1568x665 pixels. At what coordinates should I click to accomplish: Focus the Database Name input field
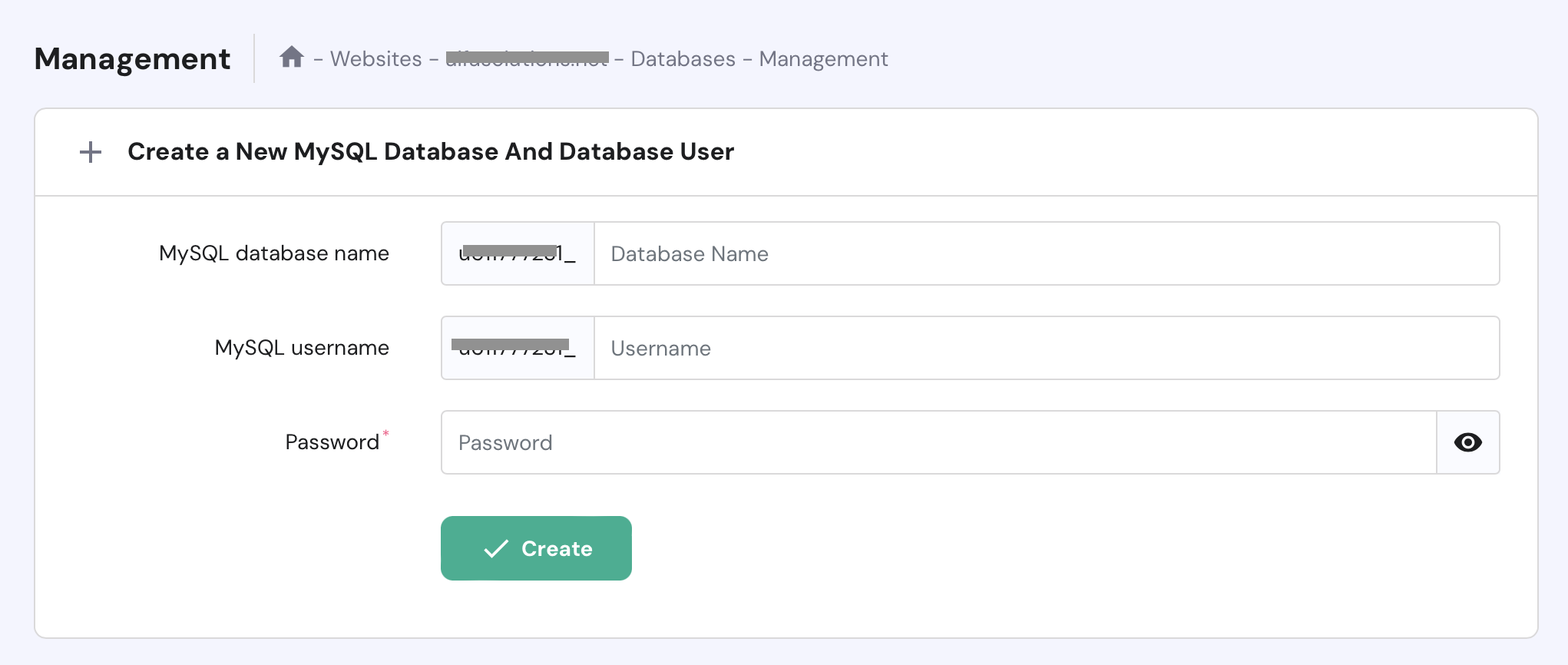1046,253
